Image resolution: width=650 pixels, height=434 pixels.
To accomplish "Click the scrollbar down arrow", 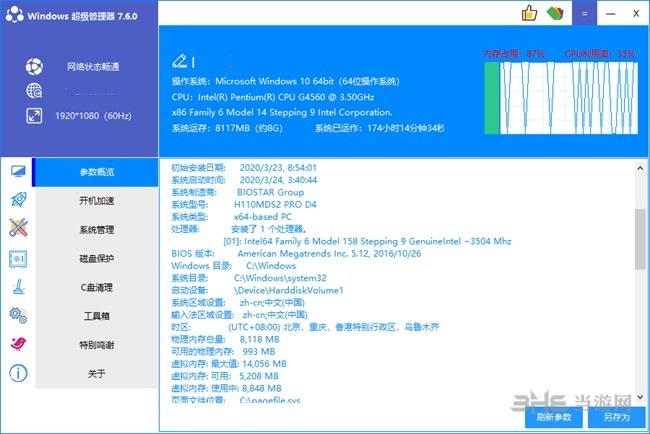I will tap(640, 397).
